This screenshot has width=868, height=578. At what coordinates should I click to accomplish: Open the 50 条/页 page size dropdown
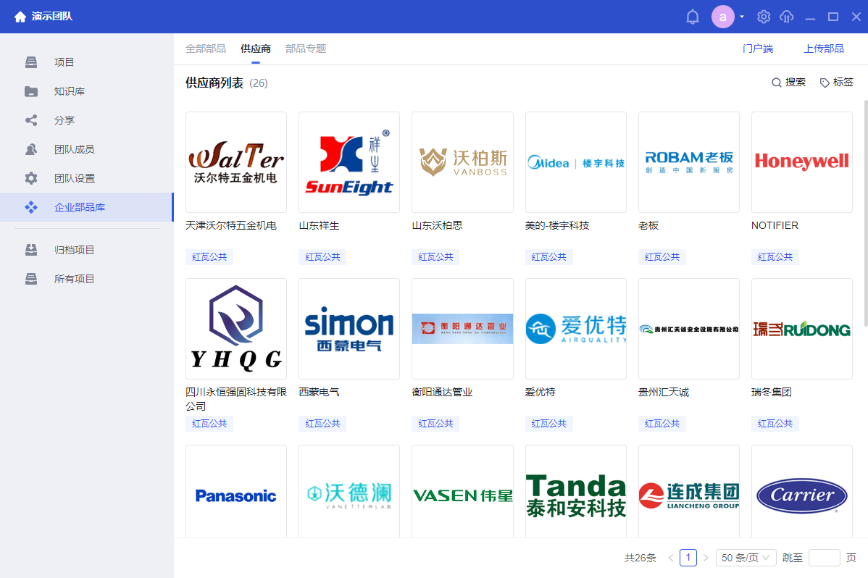746,558
